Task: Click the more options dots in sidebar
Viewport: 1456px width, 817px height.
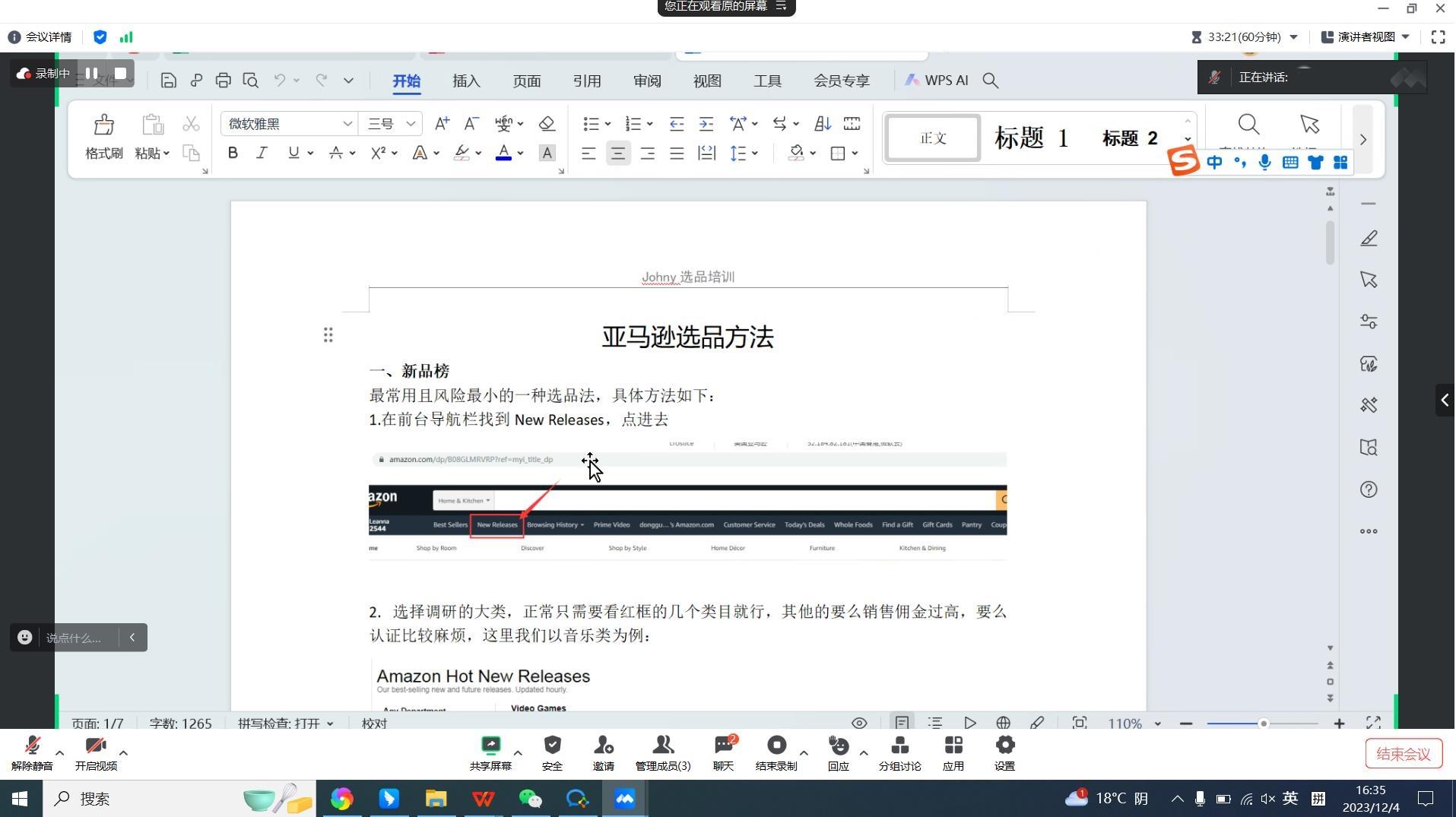Action: tap(1369, 531)
